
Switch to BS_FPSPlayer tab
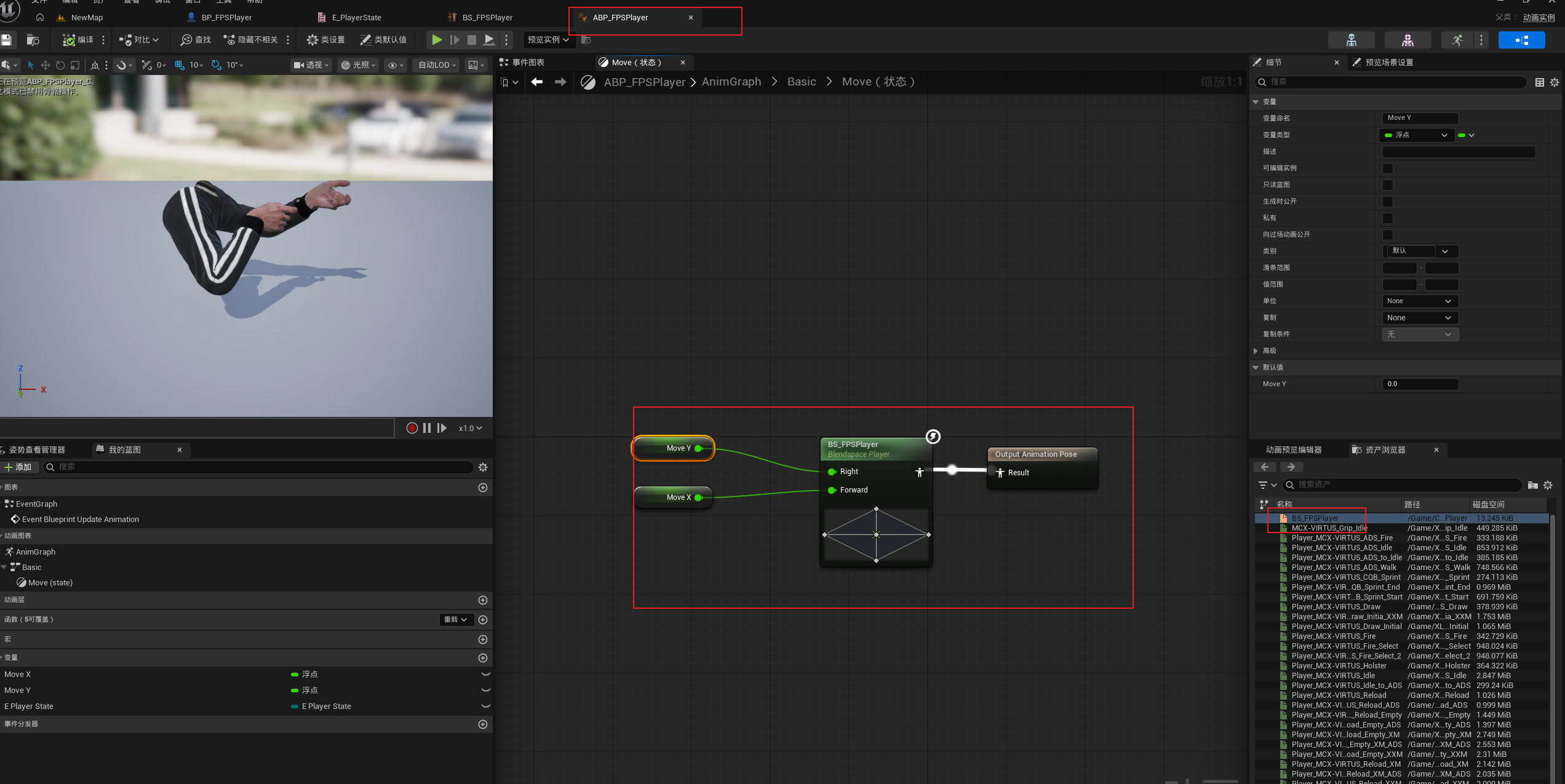click(x=487, y=18)
